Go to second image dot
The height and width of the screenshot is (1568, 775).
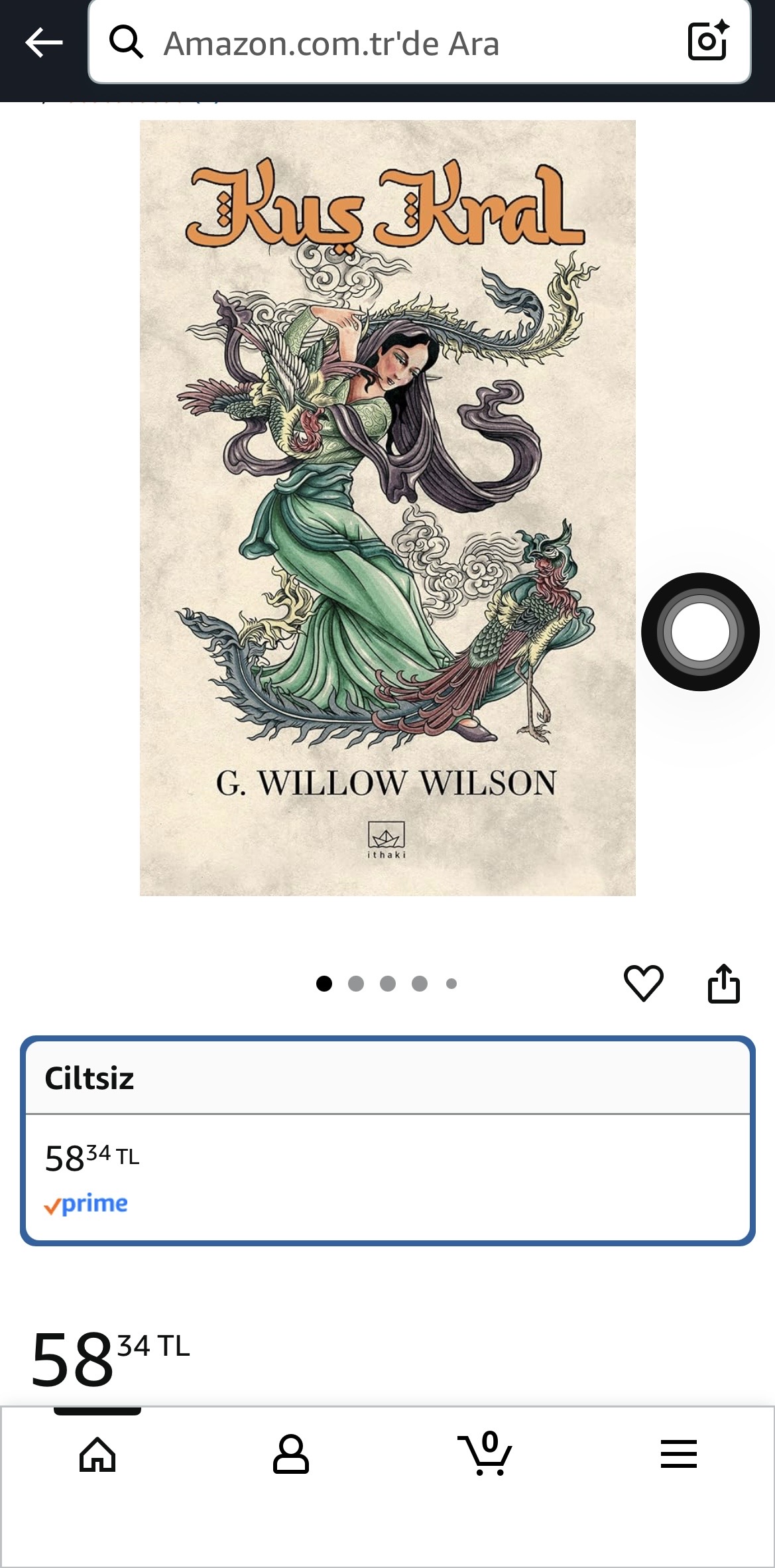[x=356, y=984]
